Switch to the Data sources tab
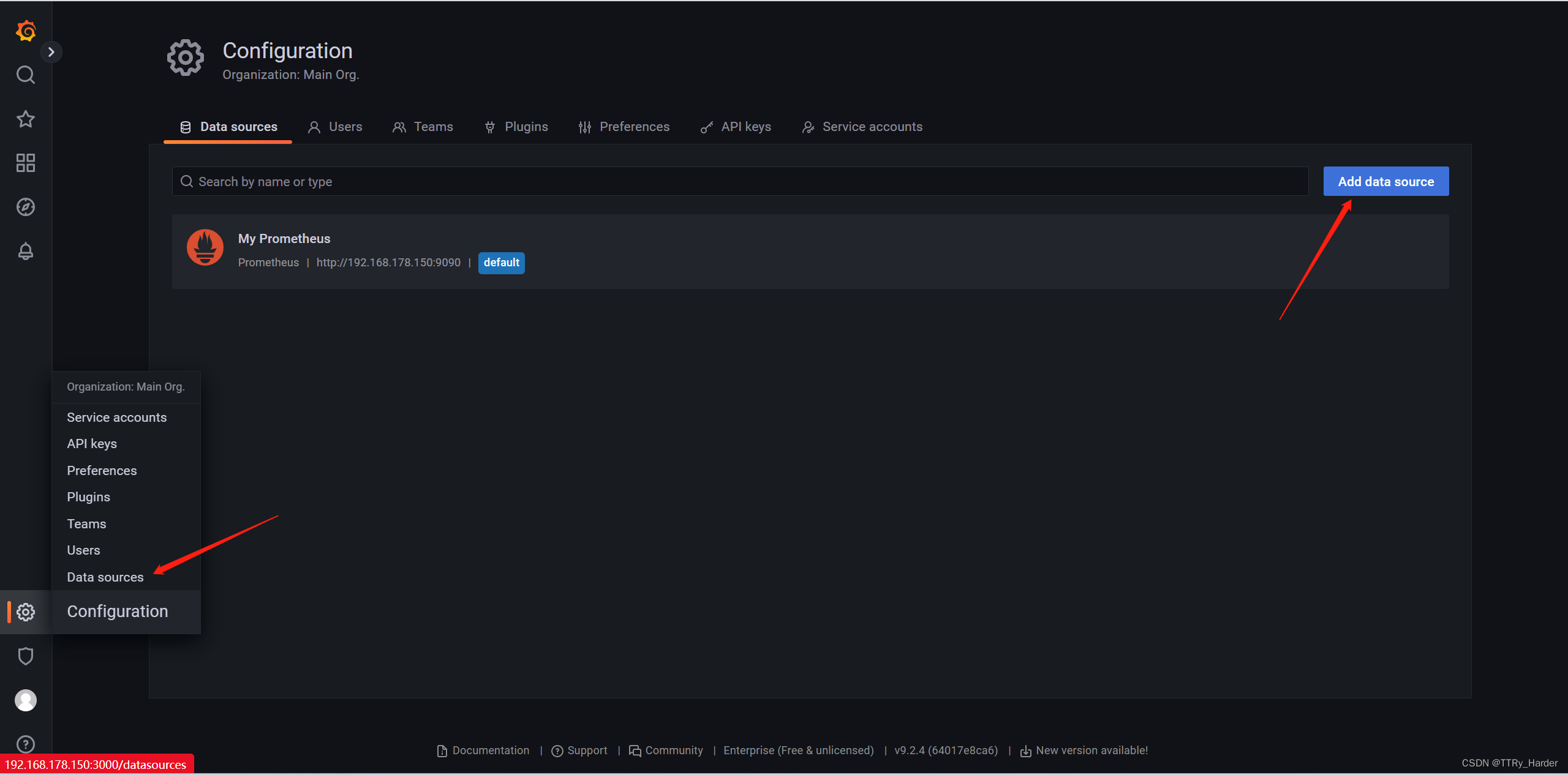This screenshot has width=1568, height=775. pyautogui.click(x=228, y=127)
